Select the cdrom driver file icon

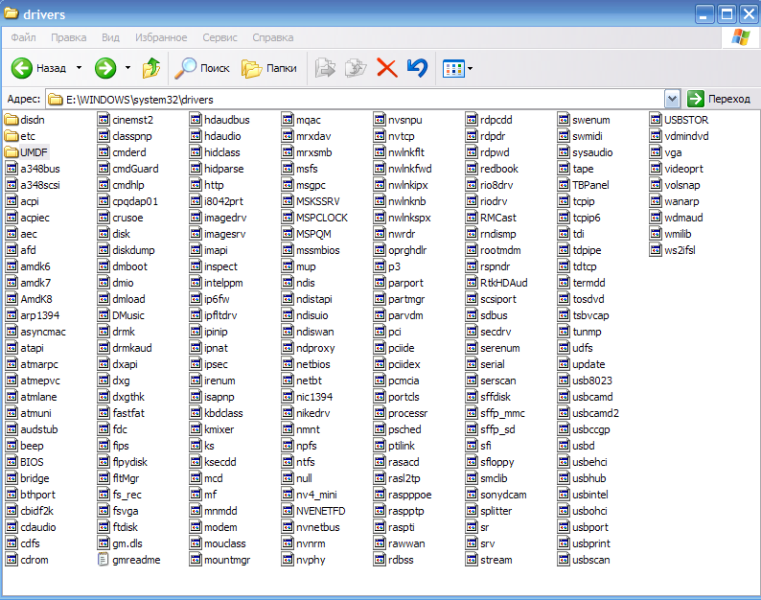coord(11,560)
